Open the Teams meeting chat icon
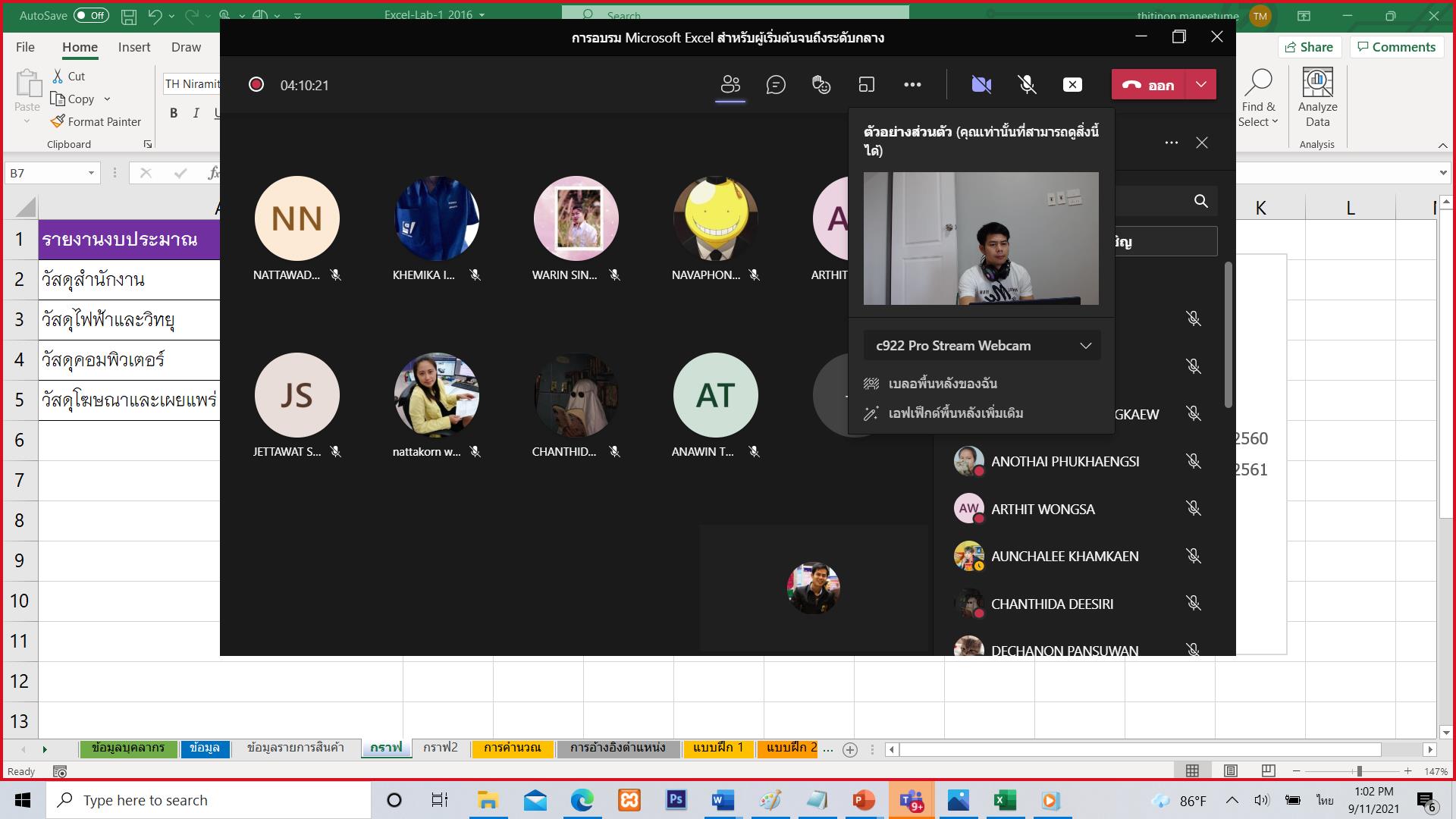This screenshot has height=819, width=1456. point(776,85)
